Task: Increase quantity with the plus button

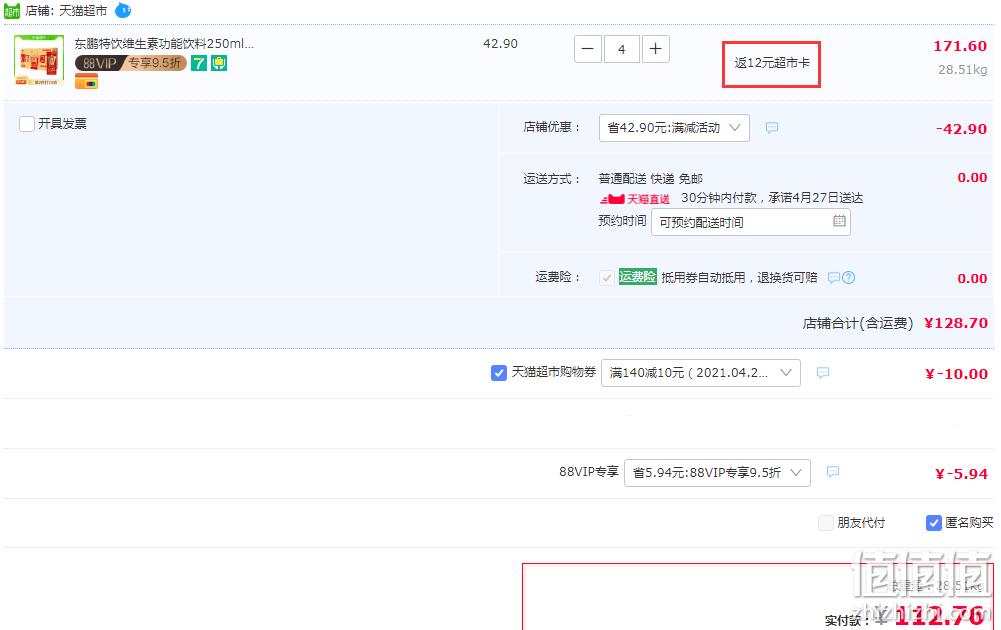Action: click(x=655, y=49)
